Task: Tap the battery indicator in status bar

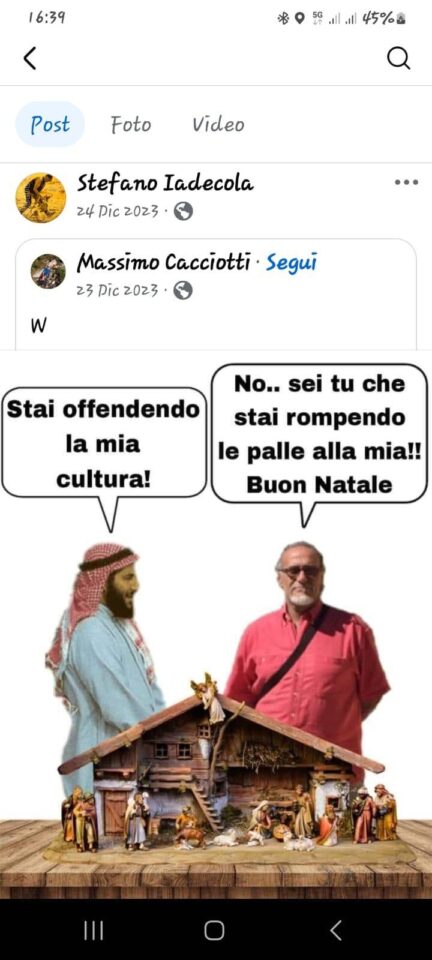Action: [x=385, y=18]
